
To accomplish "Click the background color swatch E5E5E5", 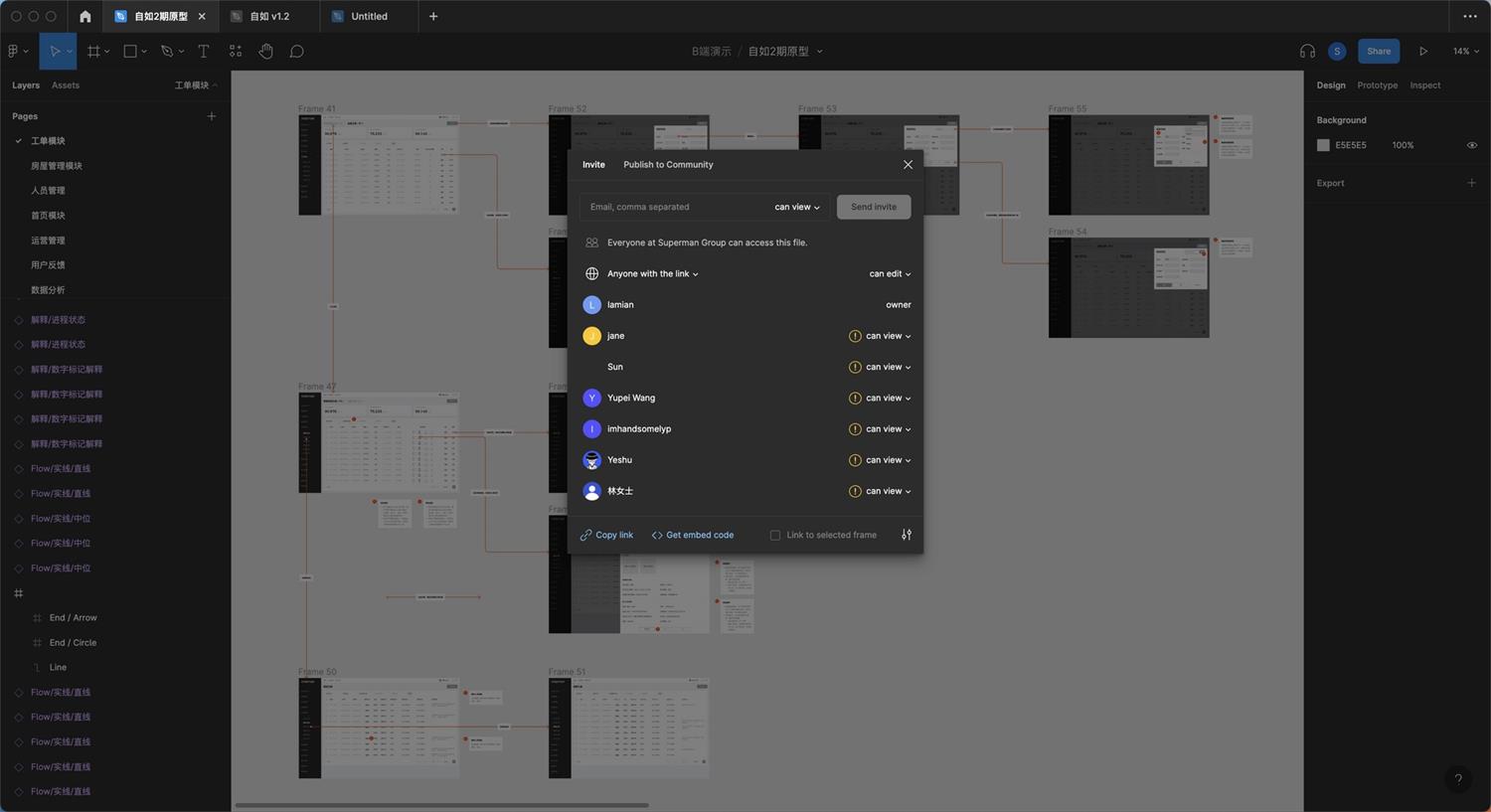I will pyautogui.click(x=1323, y=145).
